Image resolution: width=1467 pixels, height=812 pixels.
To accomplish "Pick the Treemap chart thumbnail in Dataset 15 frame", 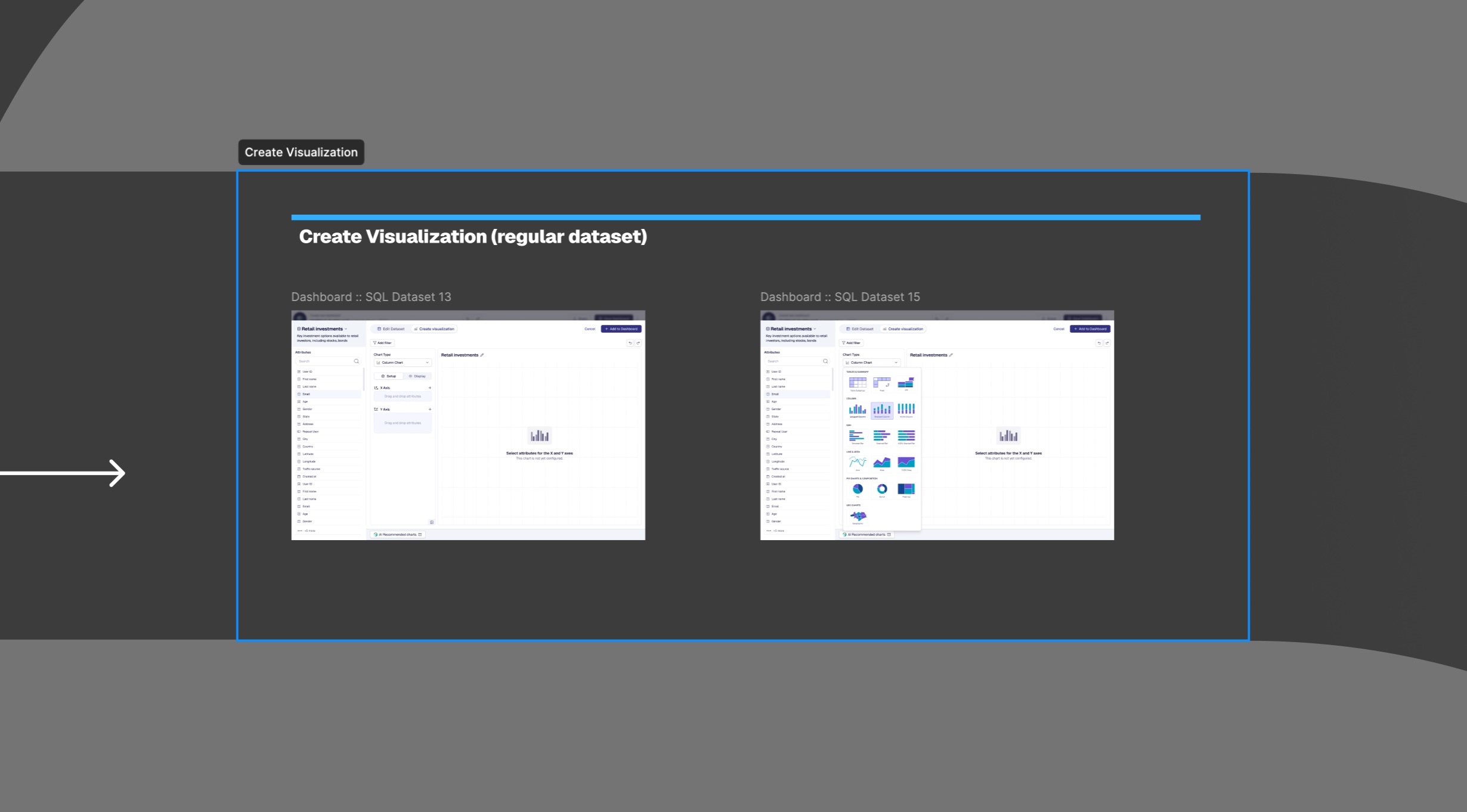I will (x=906, y=490).
